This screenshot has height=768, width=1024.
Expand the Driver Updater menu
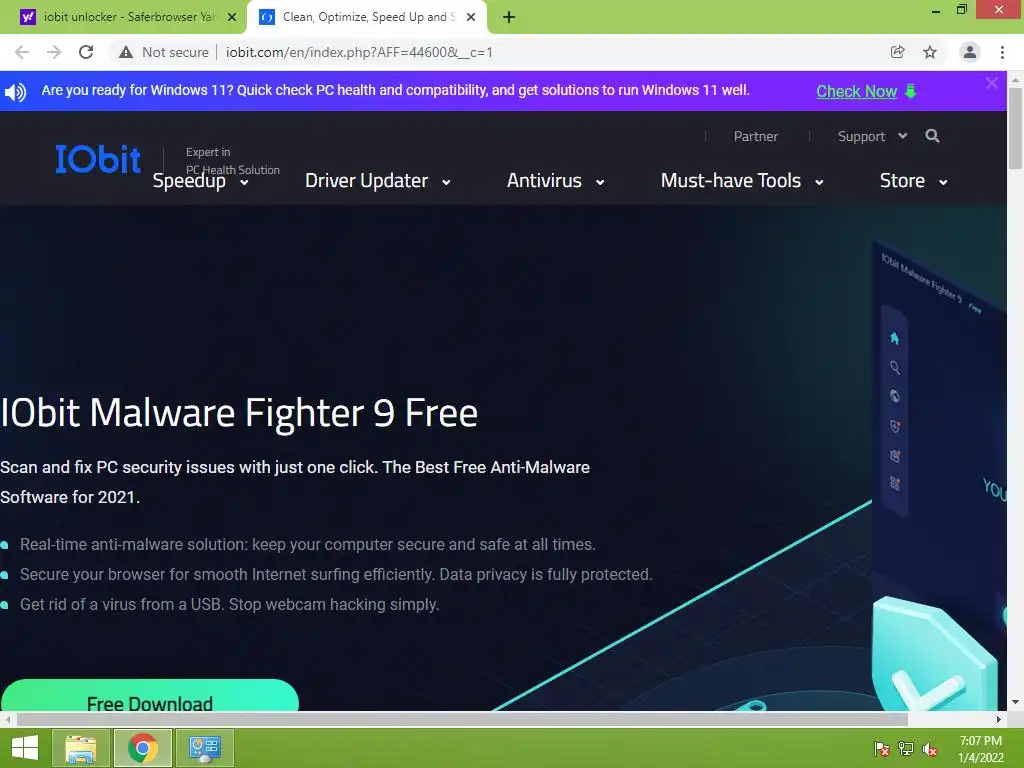377,181
